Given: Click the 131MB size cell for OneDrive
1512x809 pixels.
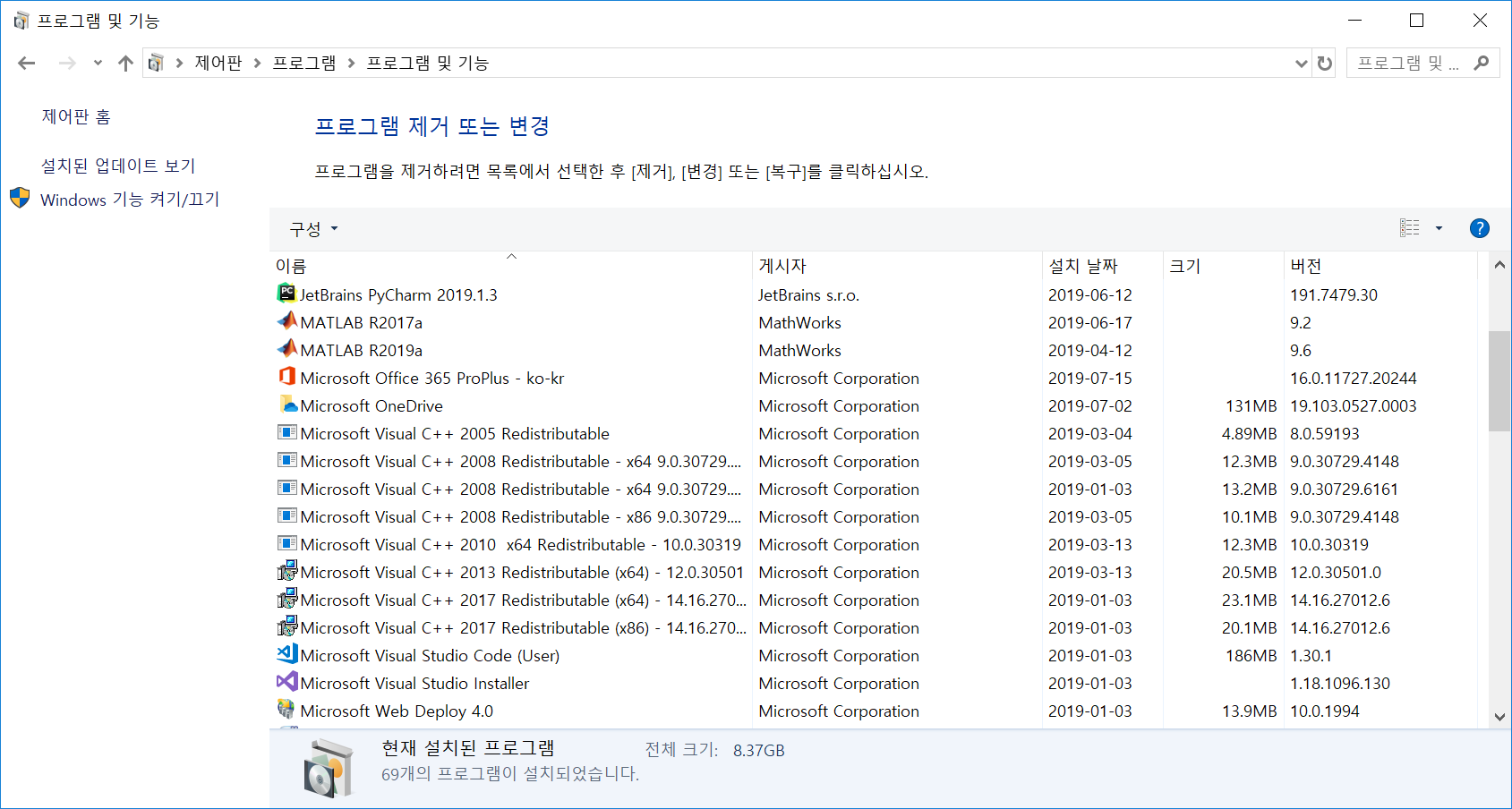Looking at the screenshot, I should tap(1251, 405).
